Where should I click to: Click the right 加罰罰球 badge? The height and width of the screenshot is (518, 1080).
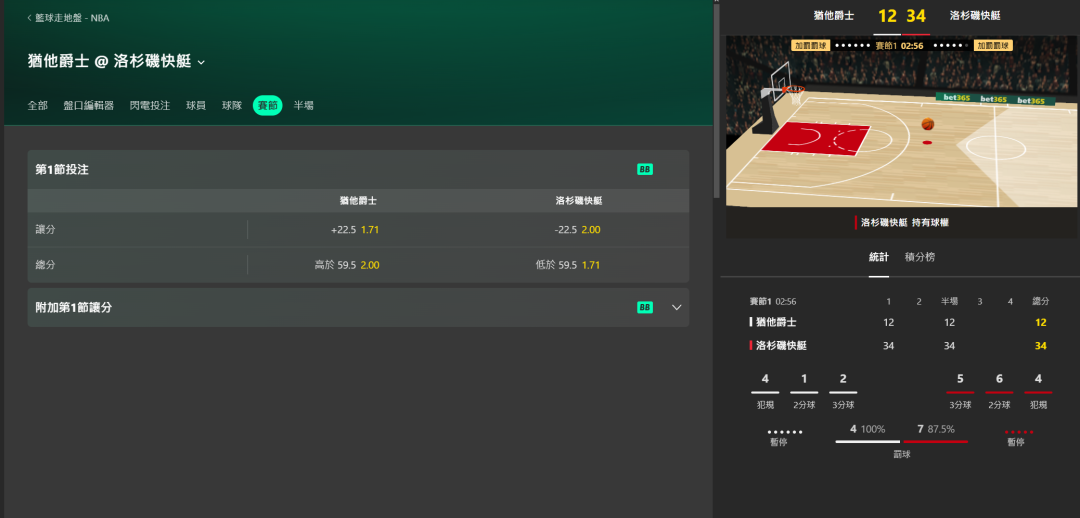(x=993, y=45)
